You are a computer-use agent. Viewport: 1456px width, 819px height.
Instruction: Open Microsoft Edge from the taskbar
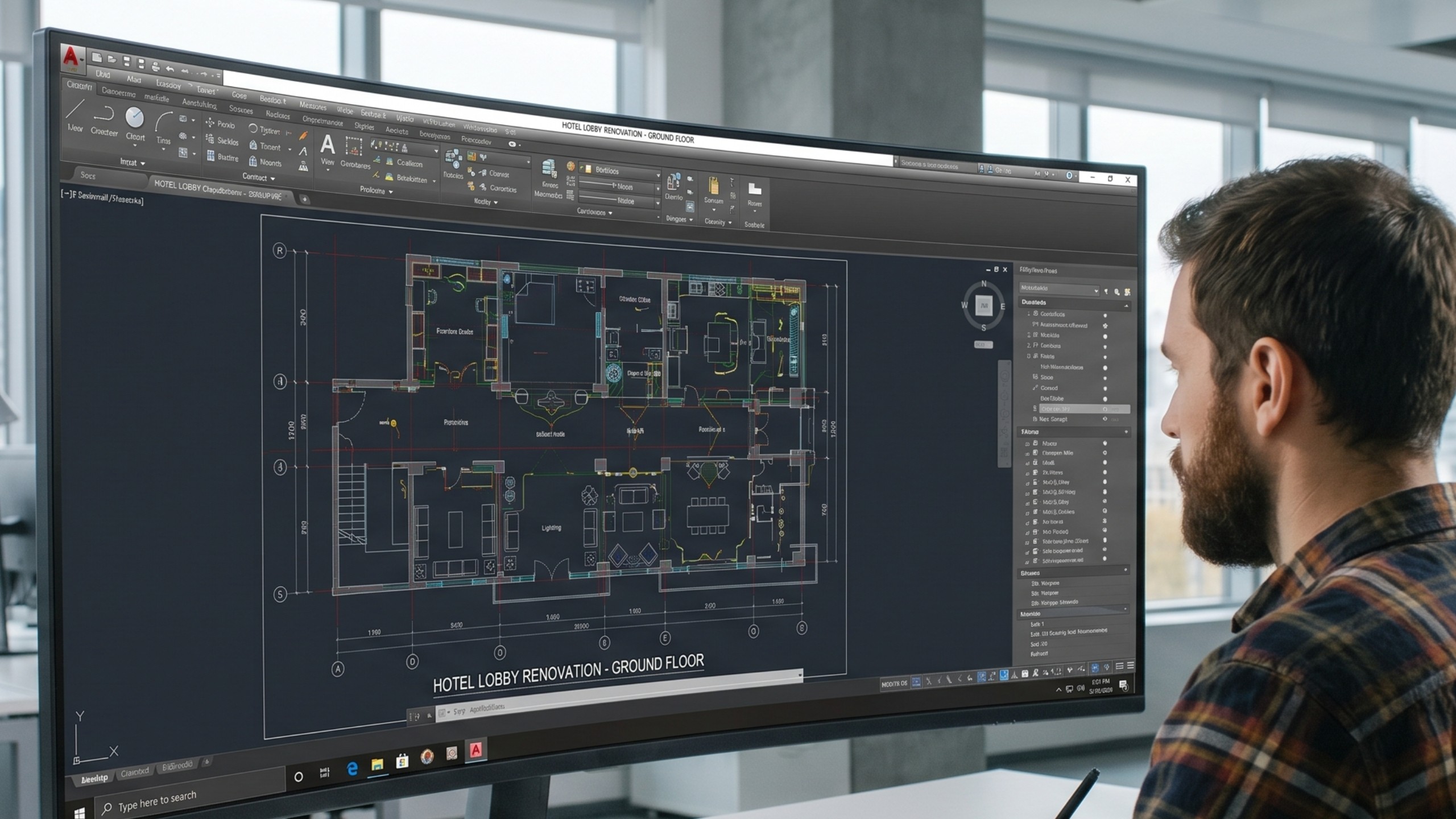pos(352,769)
